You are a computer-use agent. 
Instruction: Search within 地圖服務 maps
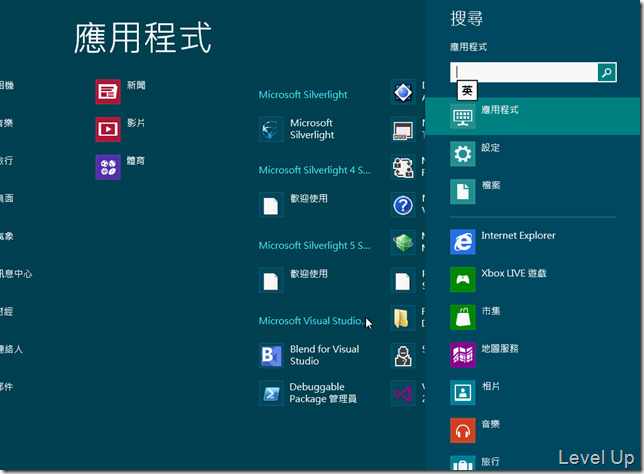532,355
